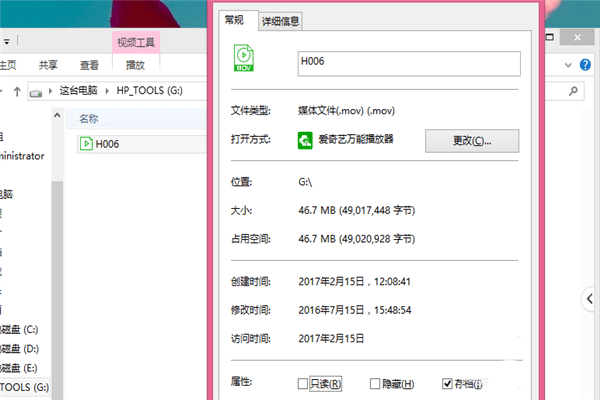
Task: Click the up arrow navigation icon
Action: (17, 91)
